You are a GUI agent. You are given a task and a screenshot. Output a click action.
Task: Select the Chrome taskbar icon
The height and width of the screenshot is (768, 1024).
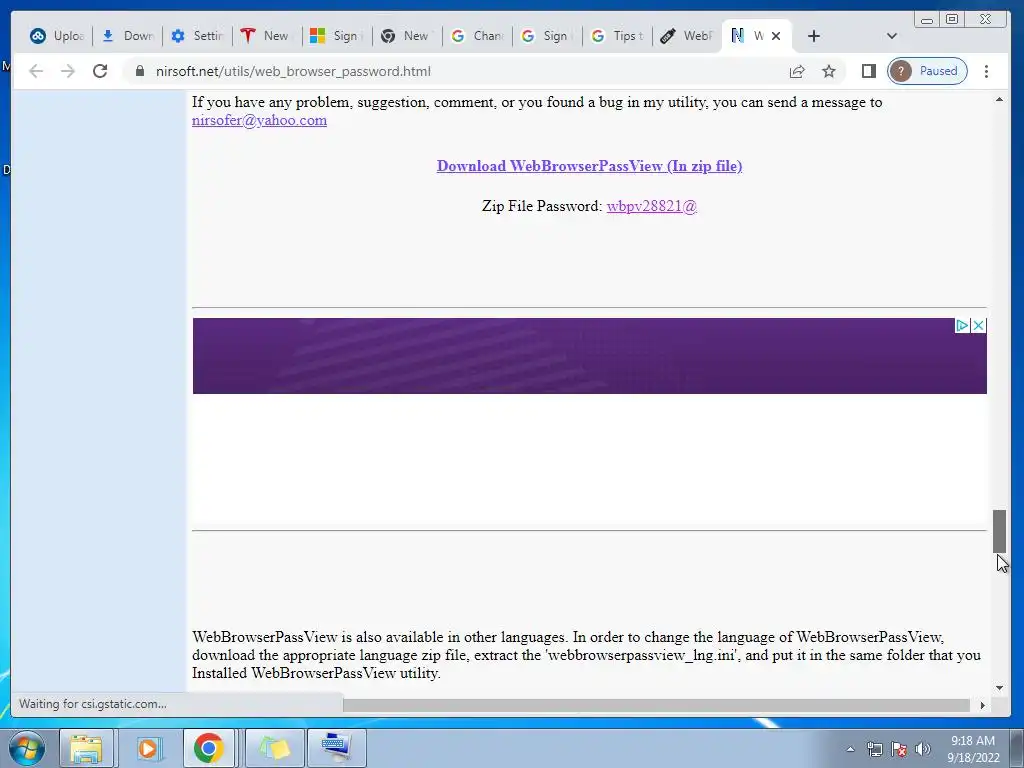[x=208, y=748]
